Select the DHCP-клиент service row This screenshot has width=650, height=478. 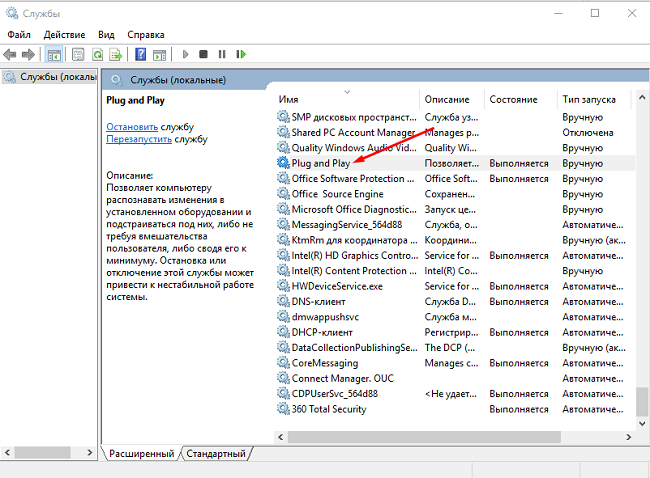pyautogui.click(x=323, y=332)
